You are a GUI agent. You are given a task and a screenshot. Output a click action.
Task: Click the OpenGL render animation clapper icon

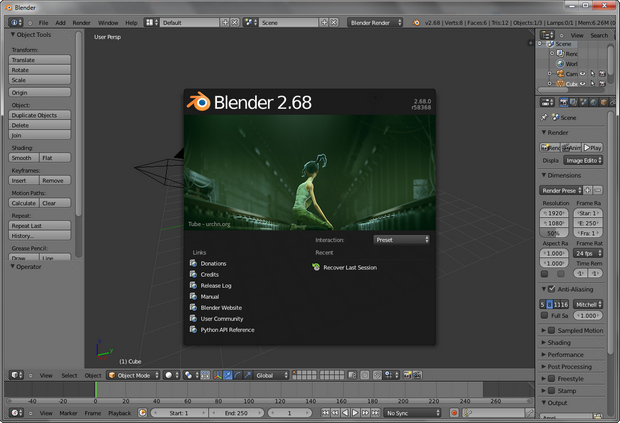click(x=417, y=375)
